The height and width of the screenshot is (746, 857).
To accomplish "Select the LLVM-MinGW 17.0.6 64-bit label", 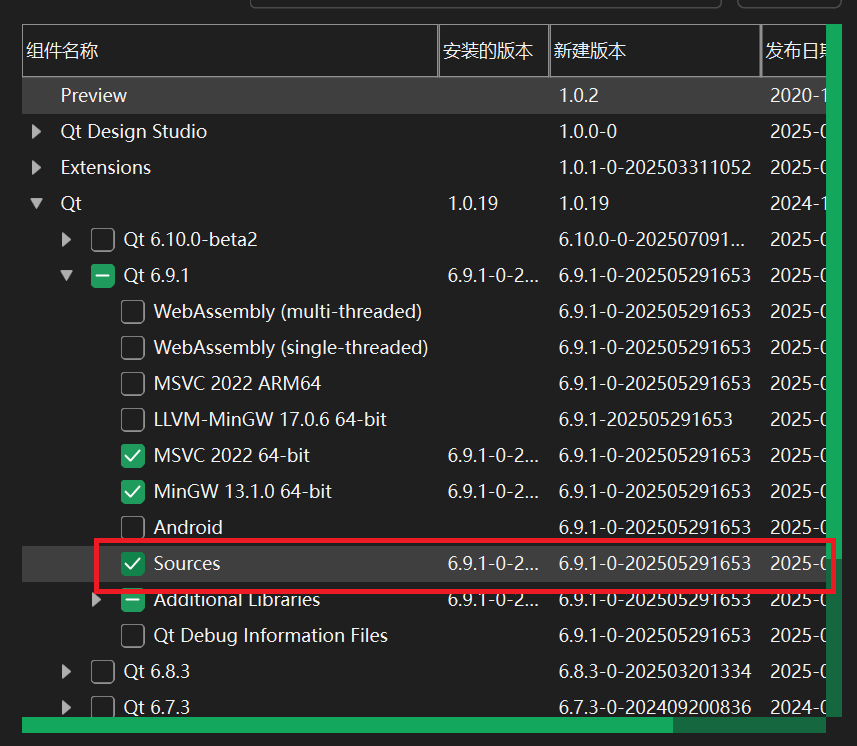I will 270,420.
